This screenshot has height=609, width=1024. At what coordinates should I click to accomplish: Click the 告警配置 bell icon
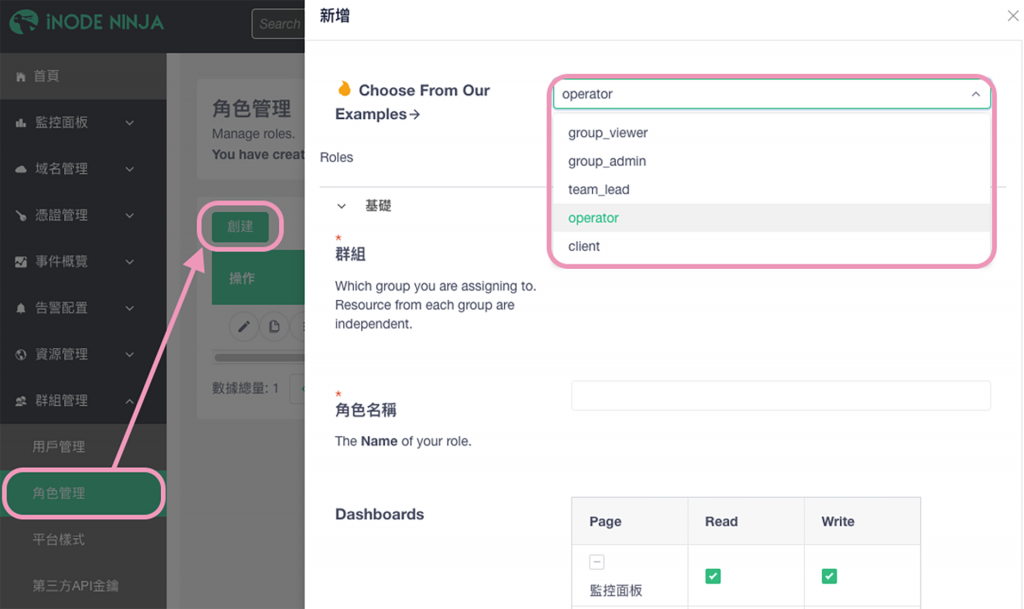21,308
